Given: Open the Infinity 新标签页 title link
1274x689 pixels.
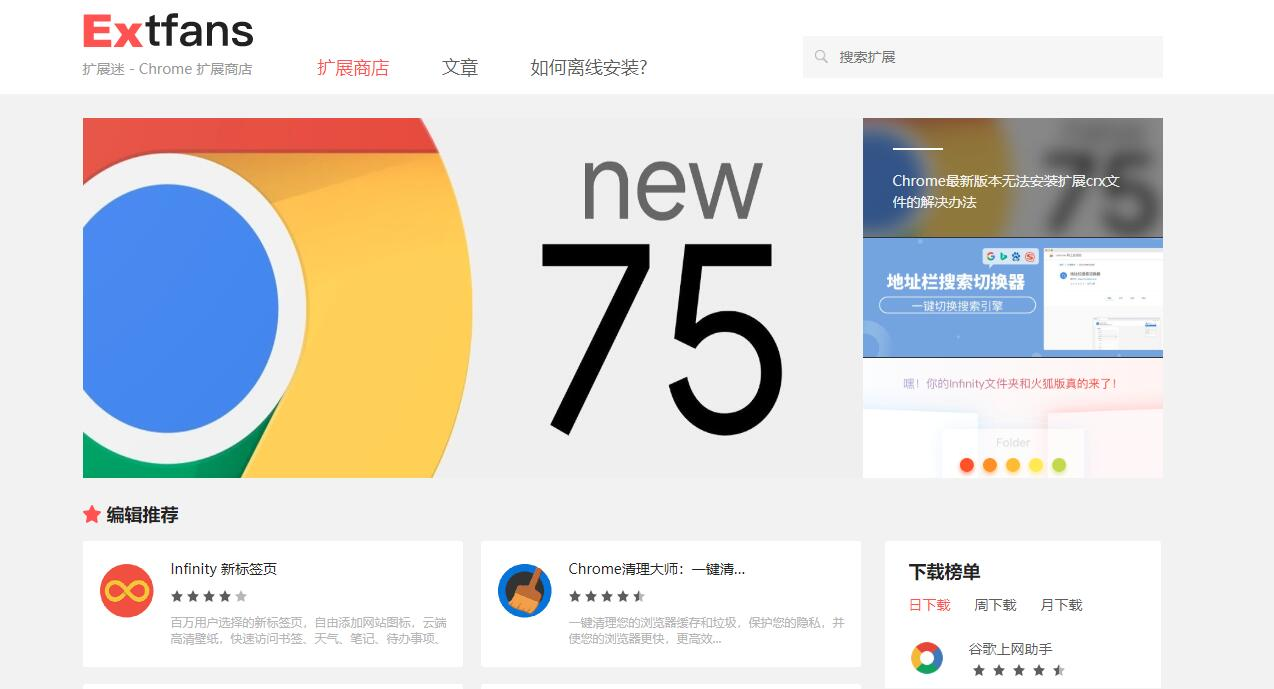Looking at the screenshot, I should [224, 569].
